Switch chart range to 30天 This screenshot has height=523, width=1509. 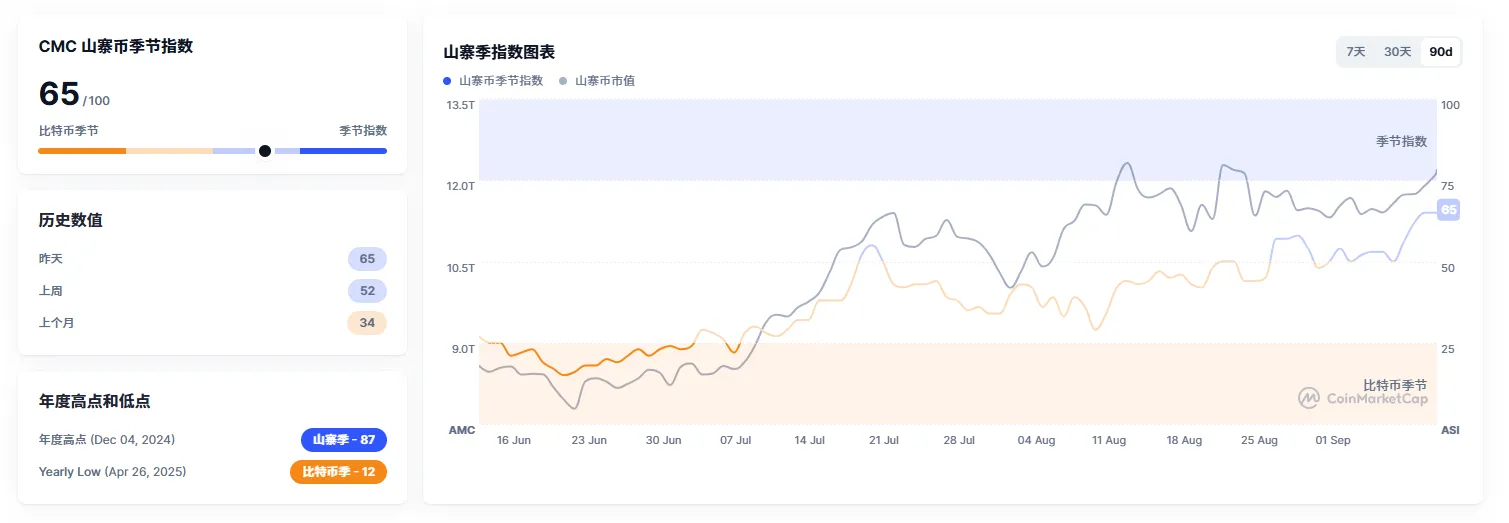click(x=1397, y=52)
